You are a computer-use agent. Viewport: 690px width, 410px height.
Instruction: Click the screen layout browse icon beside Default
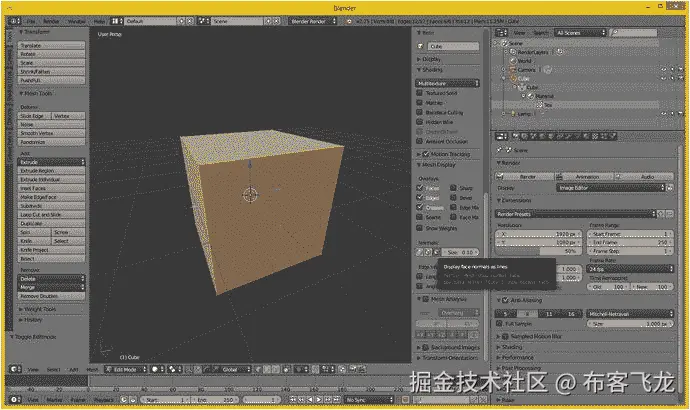click(115, 21)
